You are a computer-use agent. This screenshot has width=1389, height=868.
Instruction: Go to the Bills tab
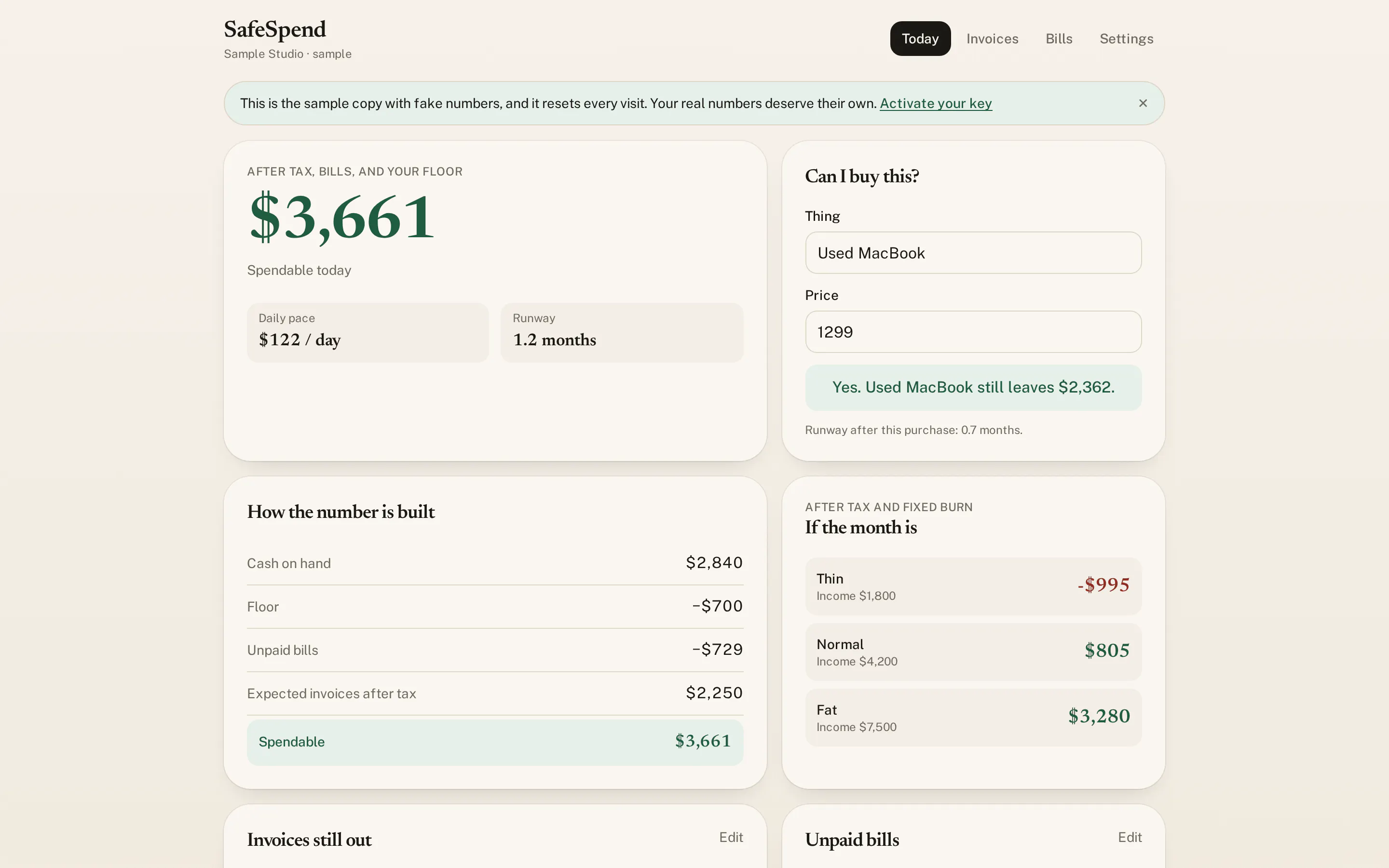(1059, 39)
